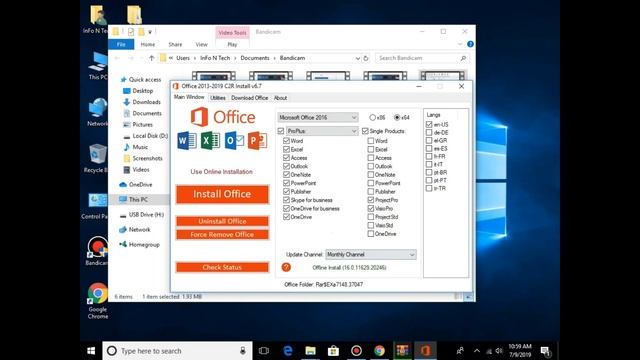640x360 pixels.
Task: Open the Microsoft Office 2016 version dropdown
Action: [318, 118]
